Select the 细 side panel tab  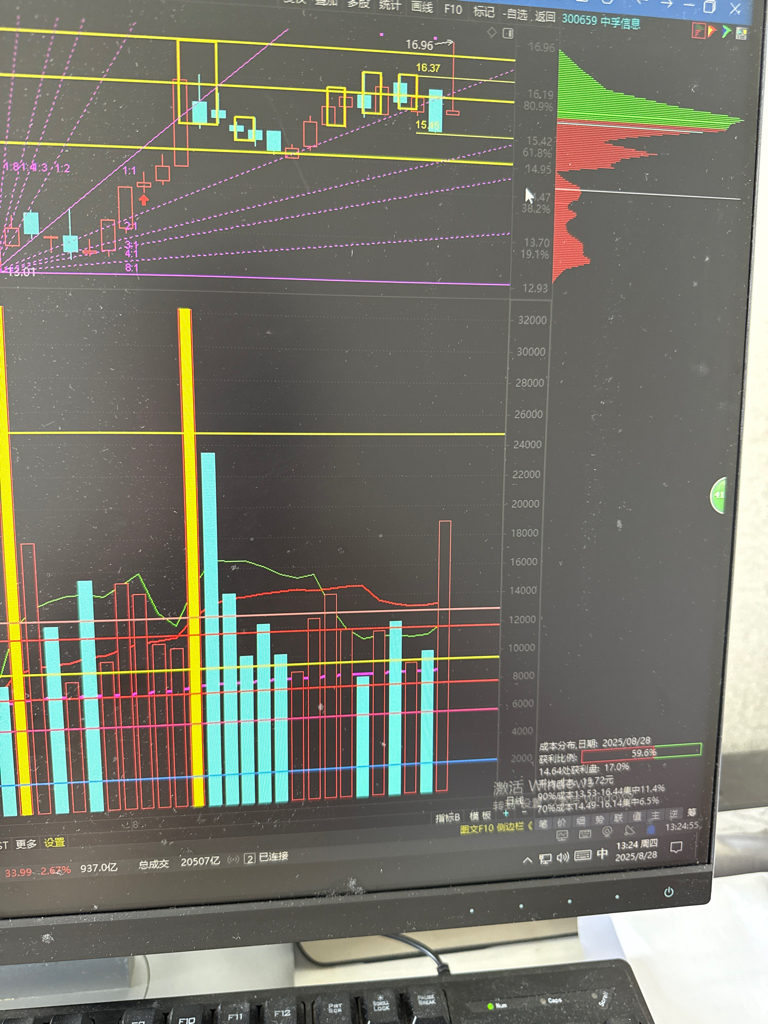coord(581,821)
